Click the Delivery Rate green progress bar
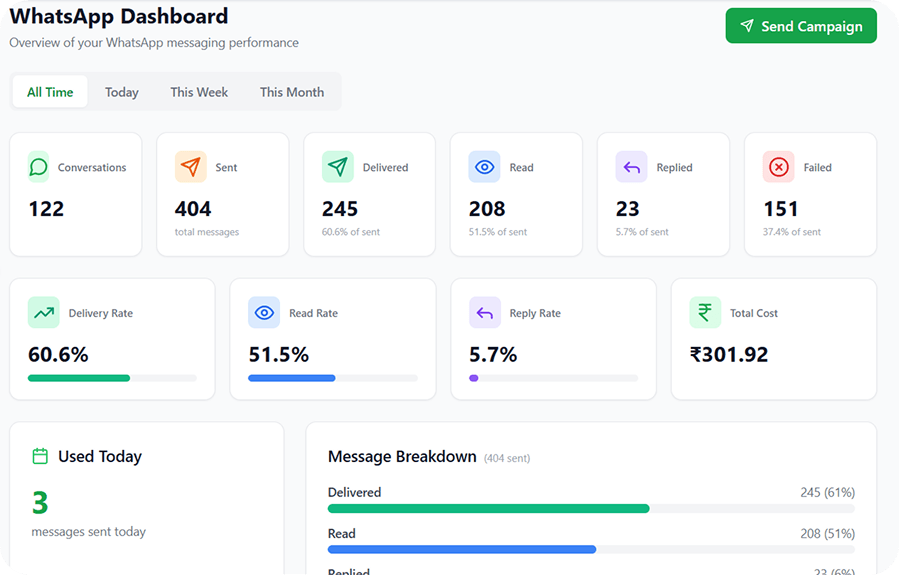The image size is (900, 575). 112,378
